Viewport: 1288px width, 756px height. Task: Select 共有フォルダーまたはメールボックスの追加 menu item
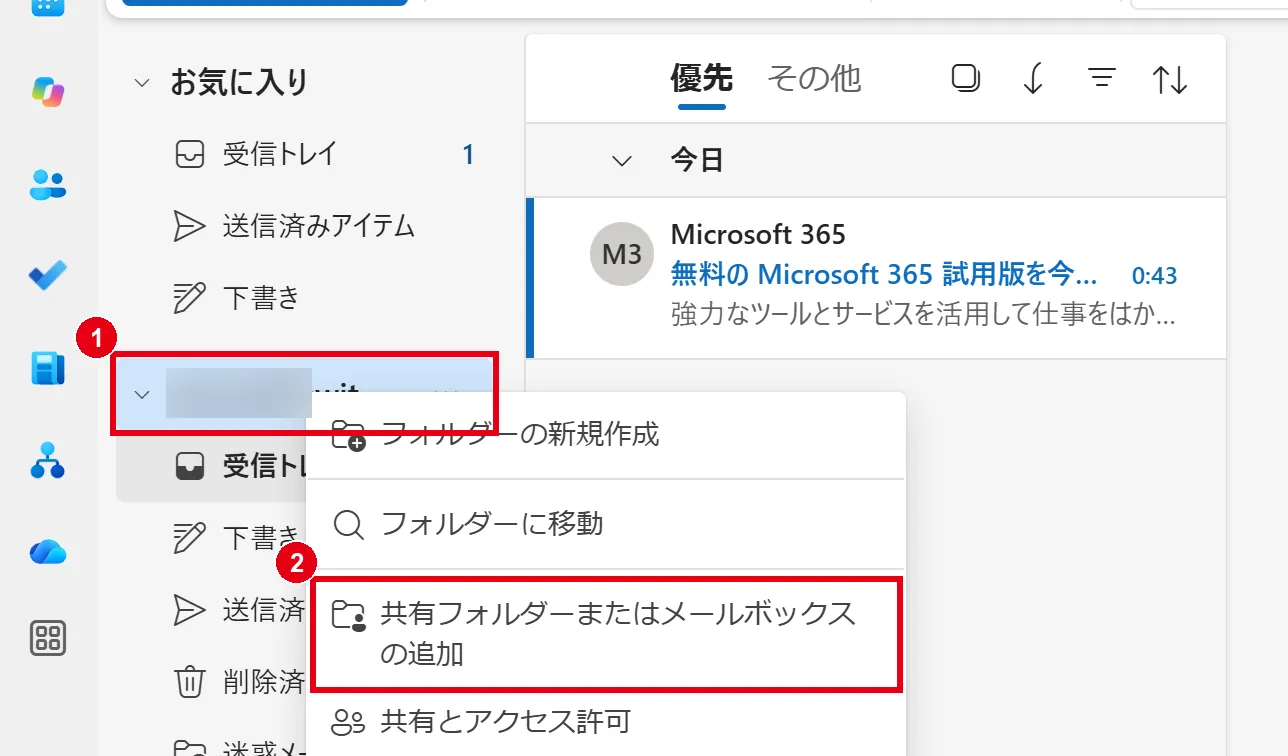point(607,633)
